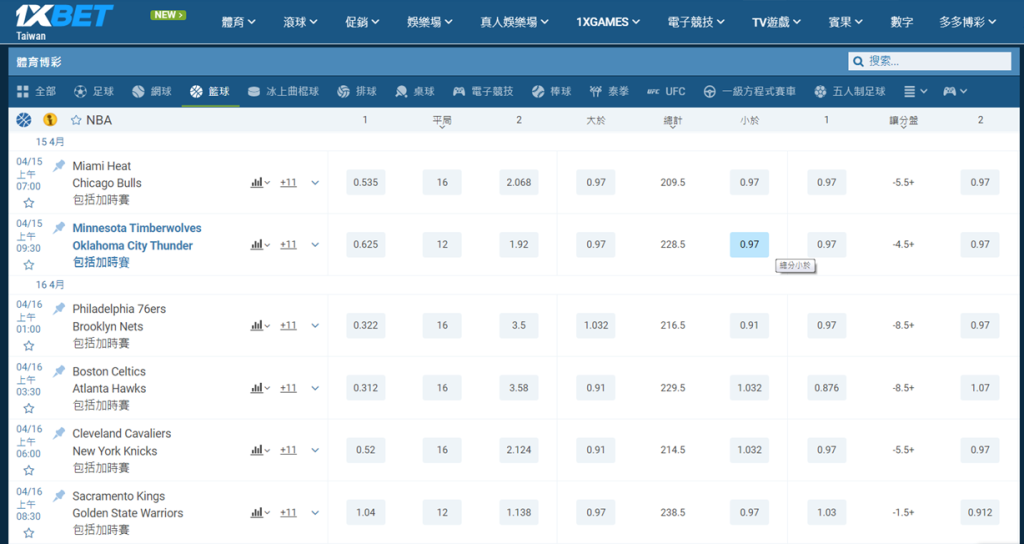Screen dimensions: 1024x544
Task: Pin the Miami Heat vs Chicago Bulls match
Action: [59, 165]
